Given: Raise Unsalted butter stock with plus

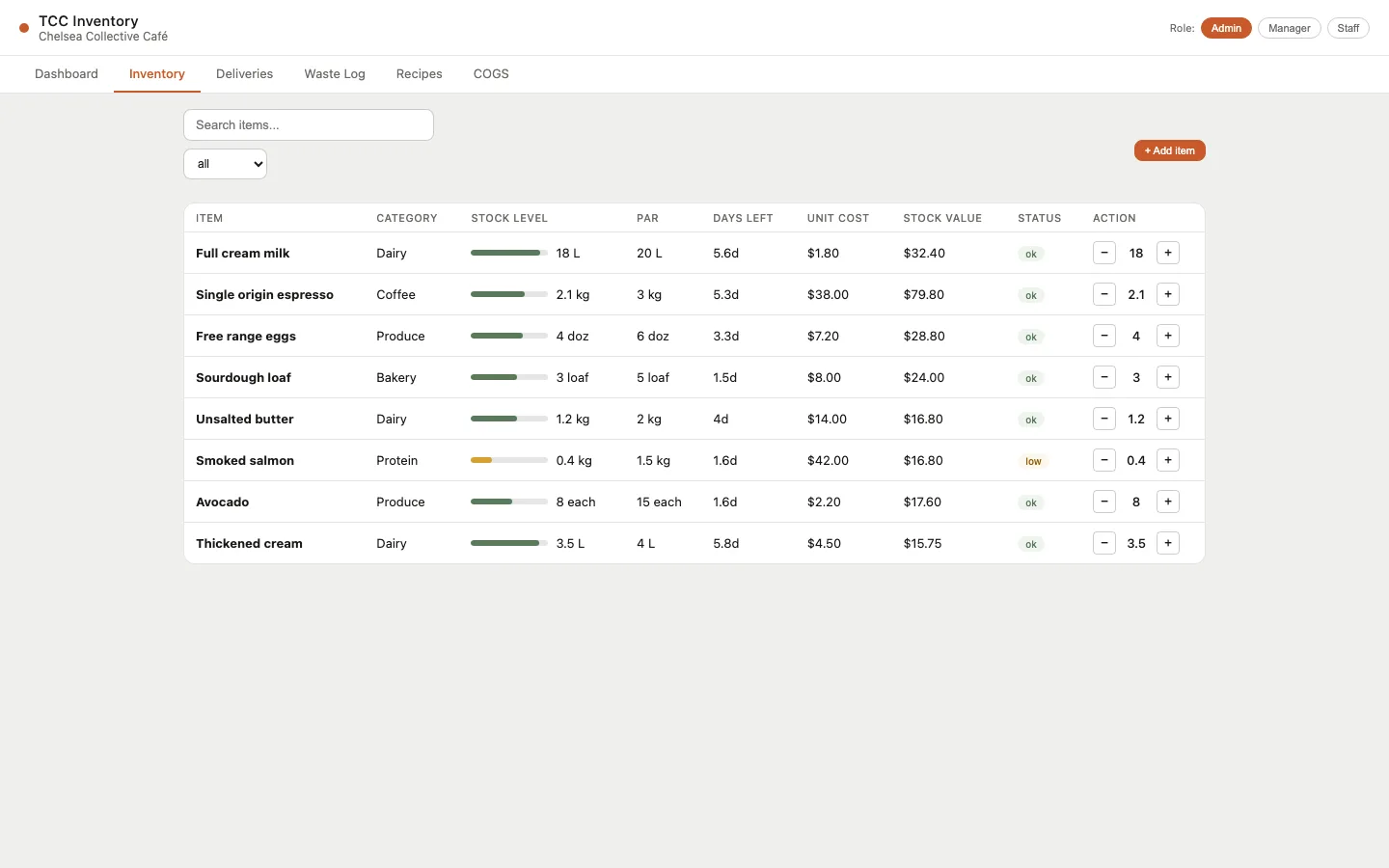Looking at the screenshot, I should (x=1168, y=419).
